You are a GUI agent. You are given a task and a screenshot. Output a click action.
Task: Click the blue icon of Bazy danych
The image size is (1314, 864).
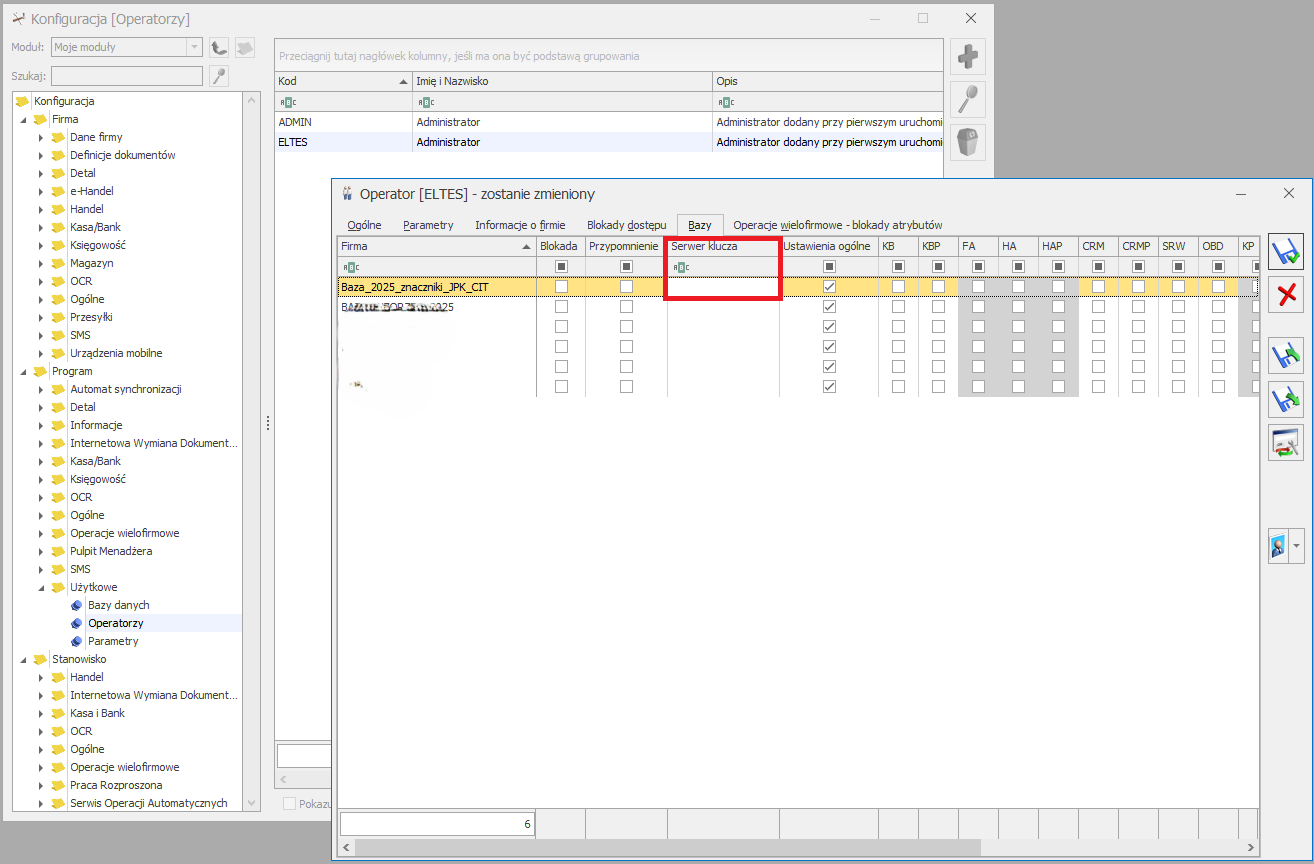(x=77, y=605)
